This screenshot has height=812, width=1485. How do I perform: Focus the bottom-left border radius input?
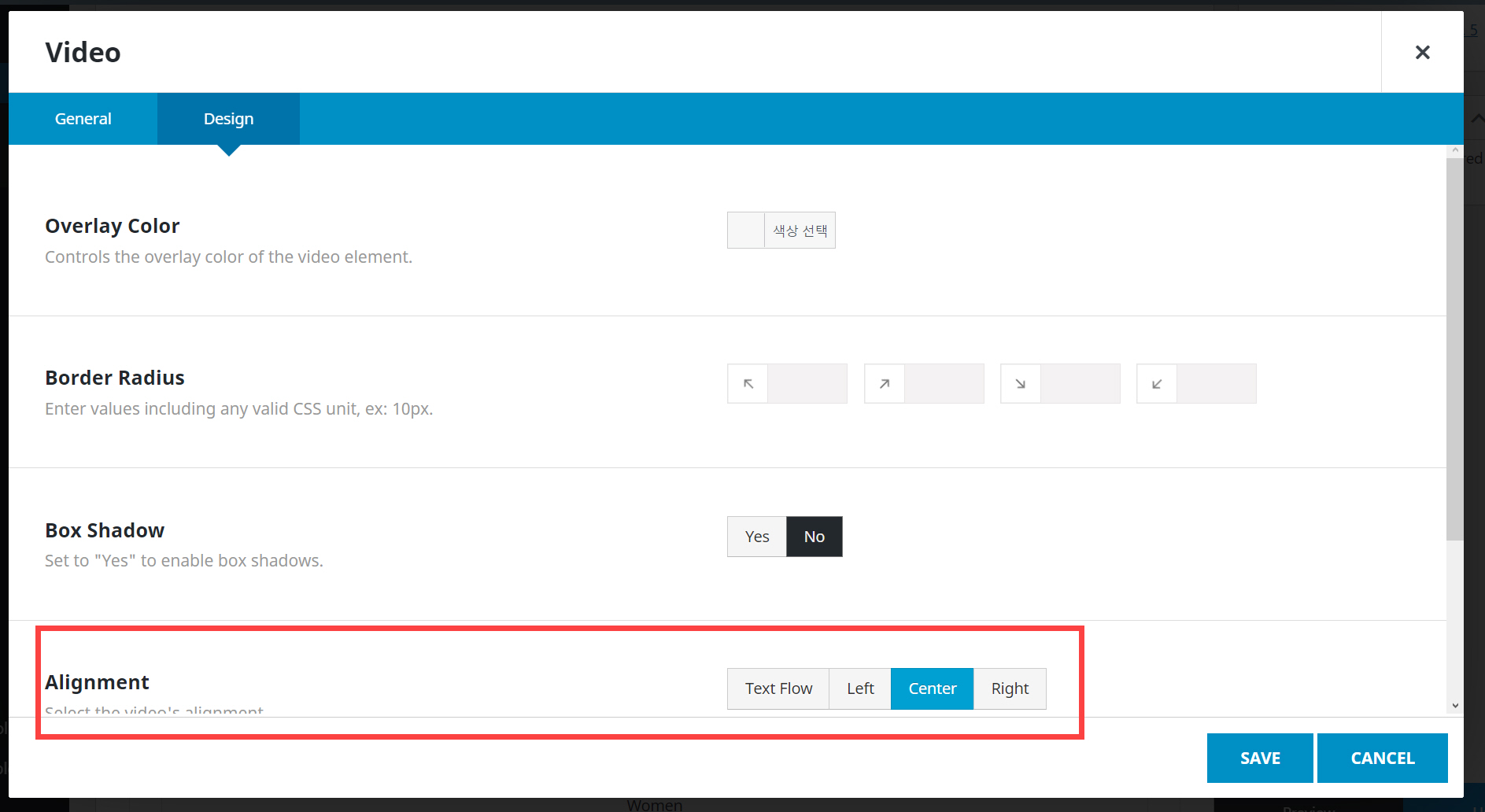pos(1217,384)
